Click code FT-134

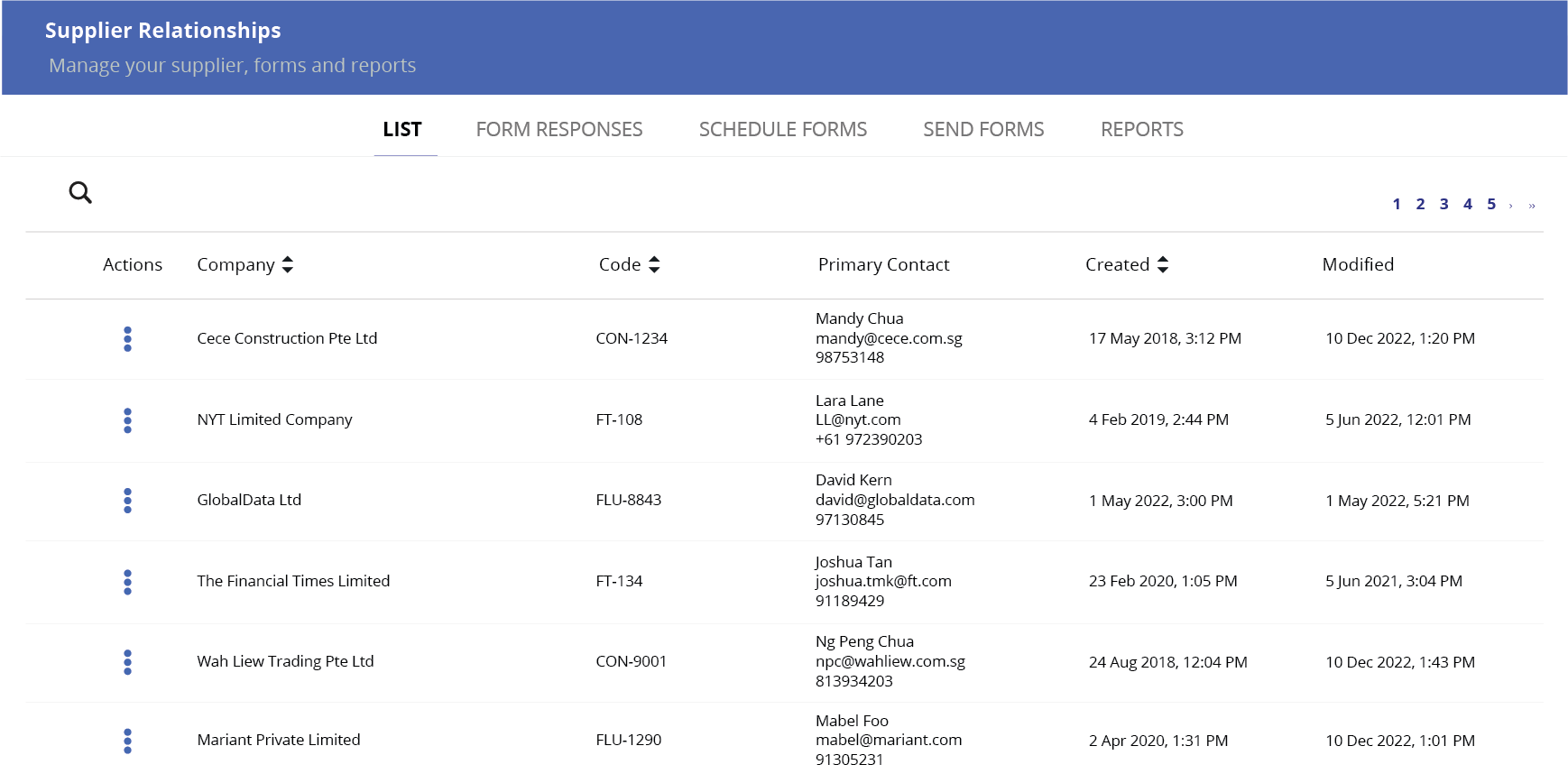(619, 581)
